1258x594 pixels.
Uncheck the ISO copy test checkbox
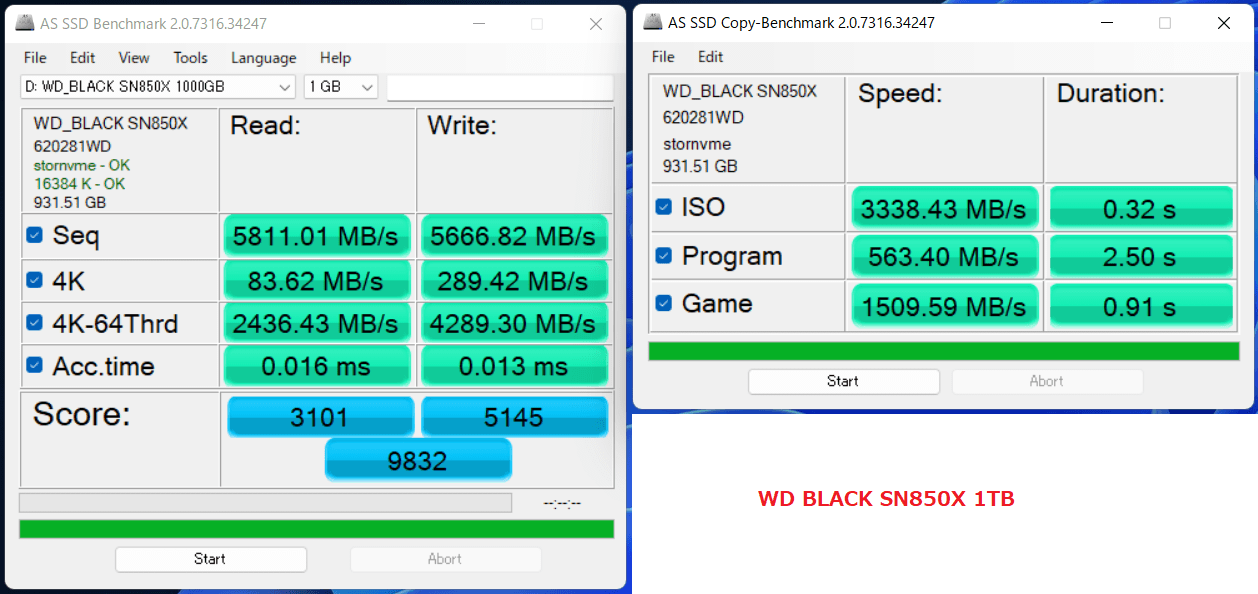click(x=664, y=207)
